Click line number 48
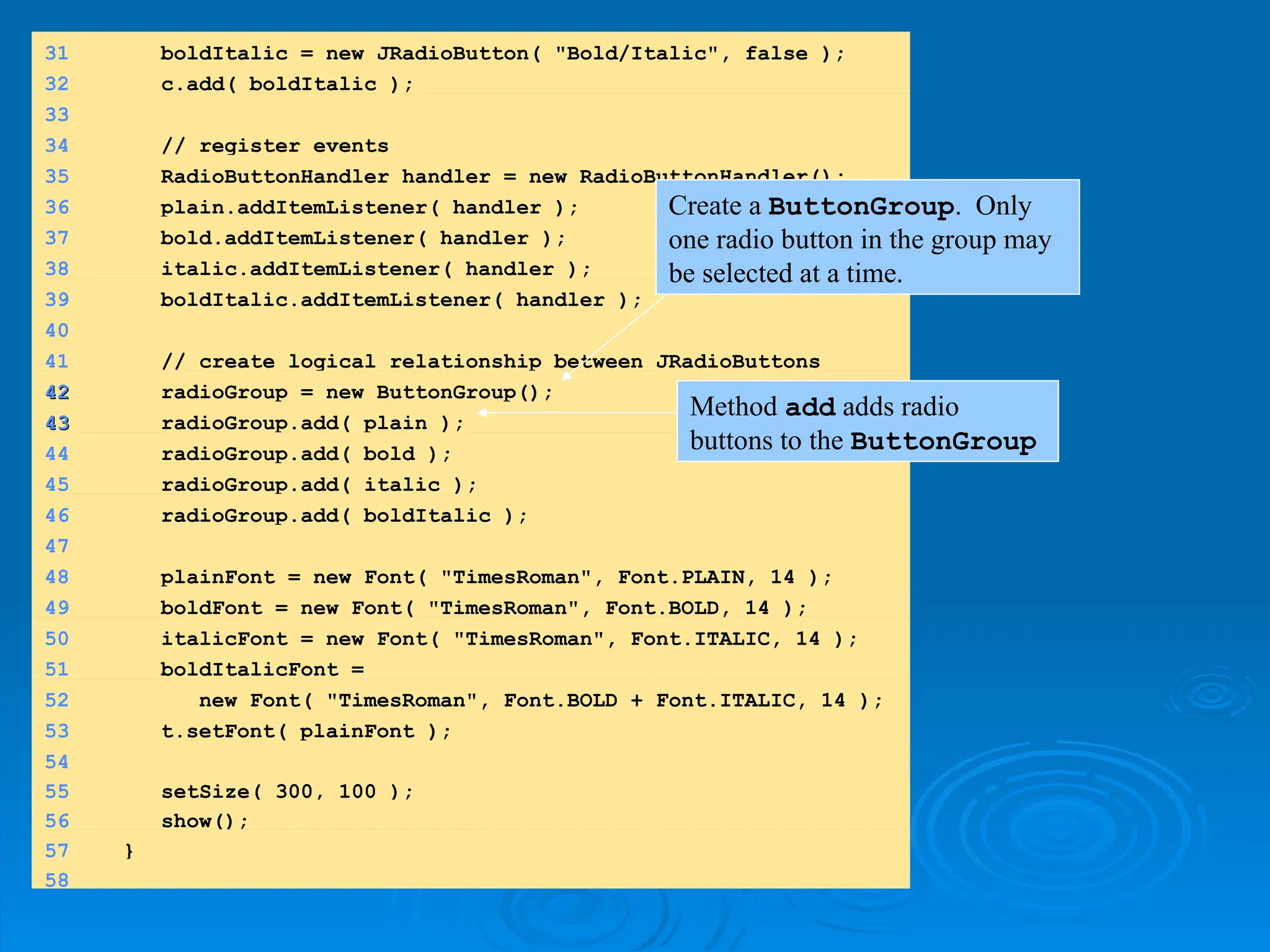Image resolution: width=1270 pixels, height=952 pixels. 57,577
